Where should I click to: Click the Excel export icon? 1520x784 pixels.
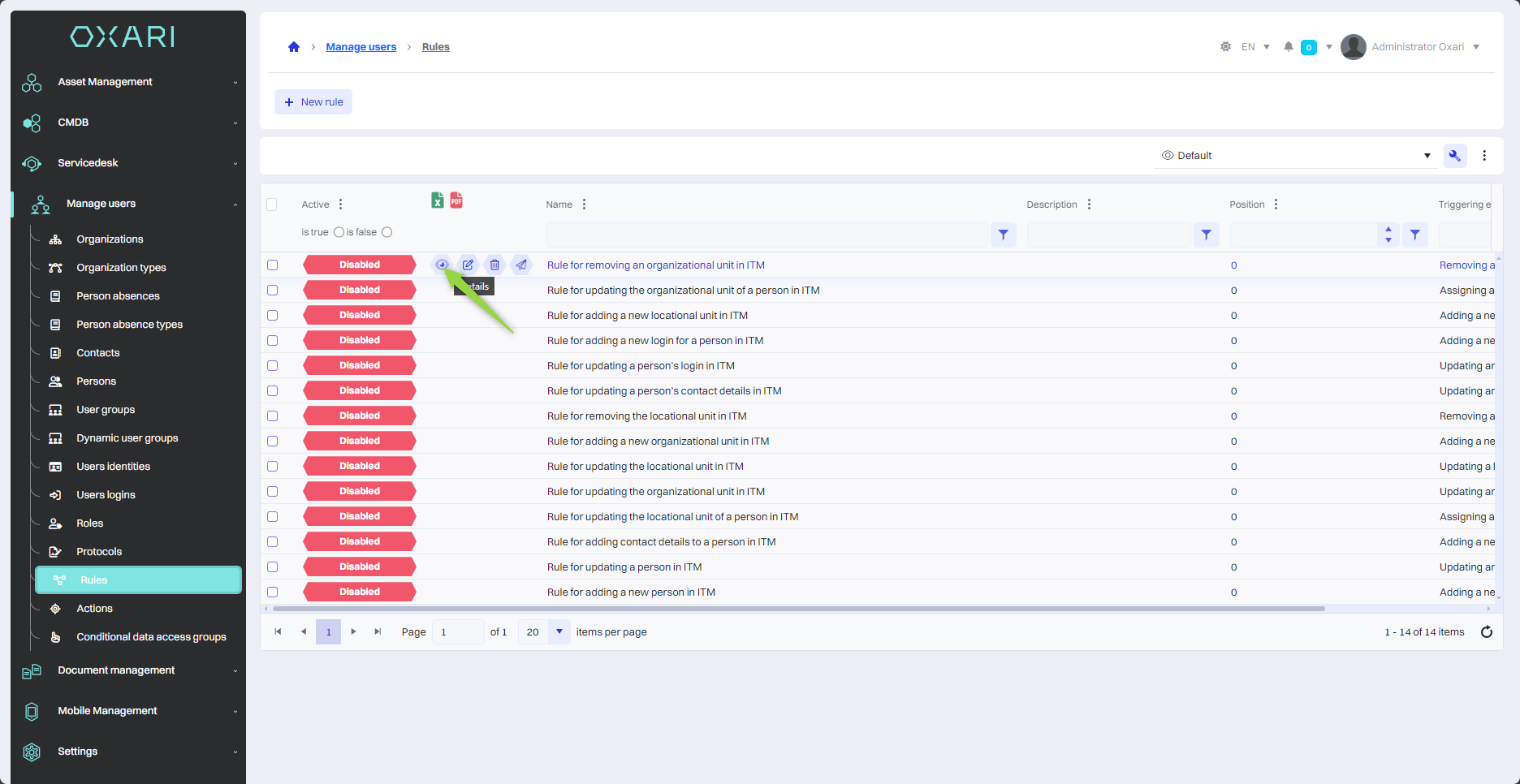click(x=437, y=200)
